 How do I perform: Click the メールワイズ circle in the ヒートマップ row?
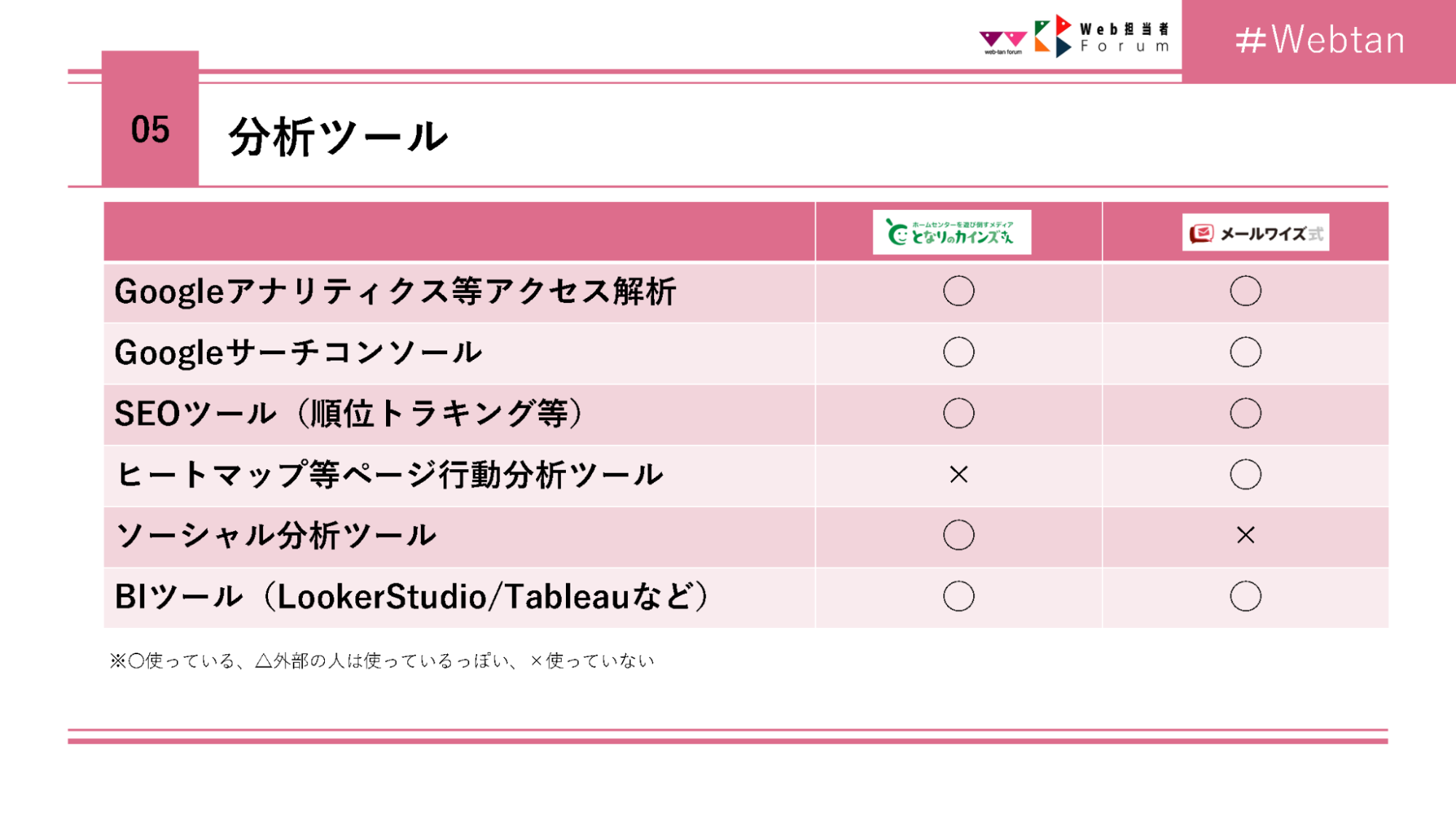tap(1246, 475)
